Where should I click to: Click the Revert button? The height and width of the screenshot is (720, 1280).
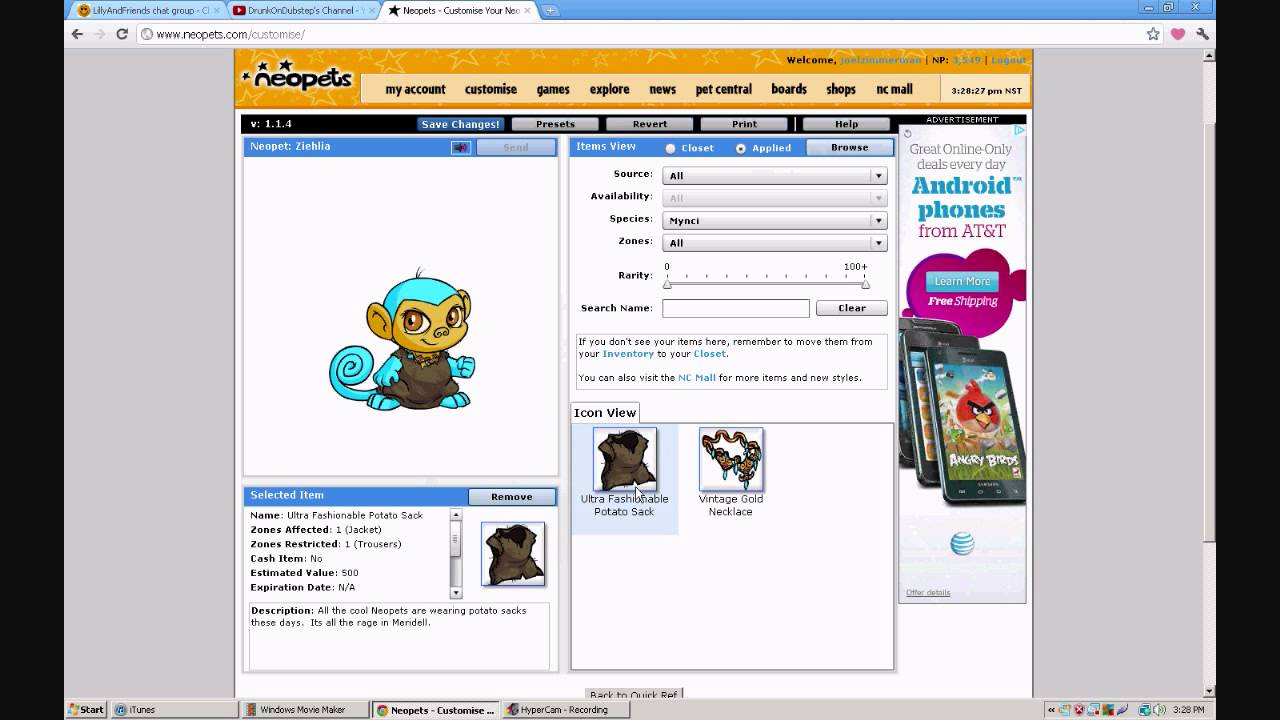(x=650, y=124)
